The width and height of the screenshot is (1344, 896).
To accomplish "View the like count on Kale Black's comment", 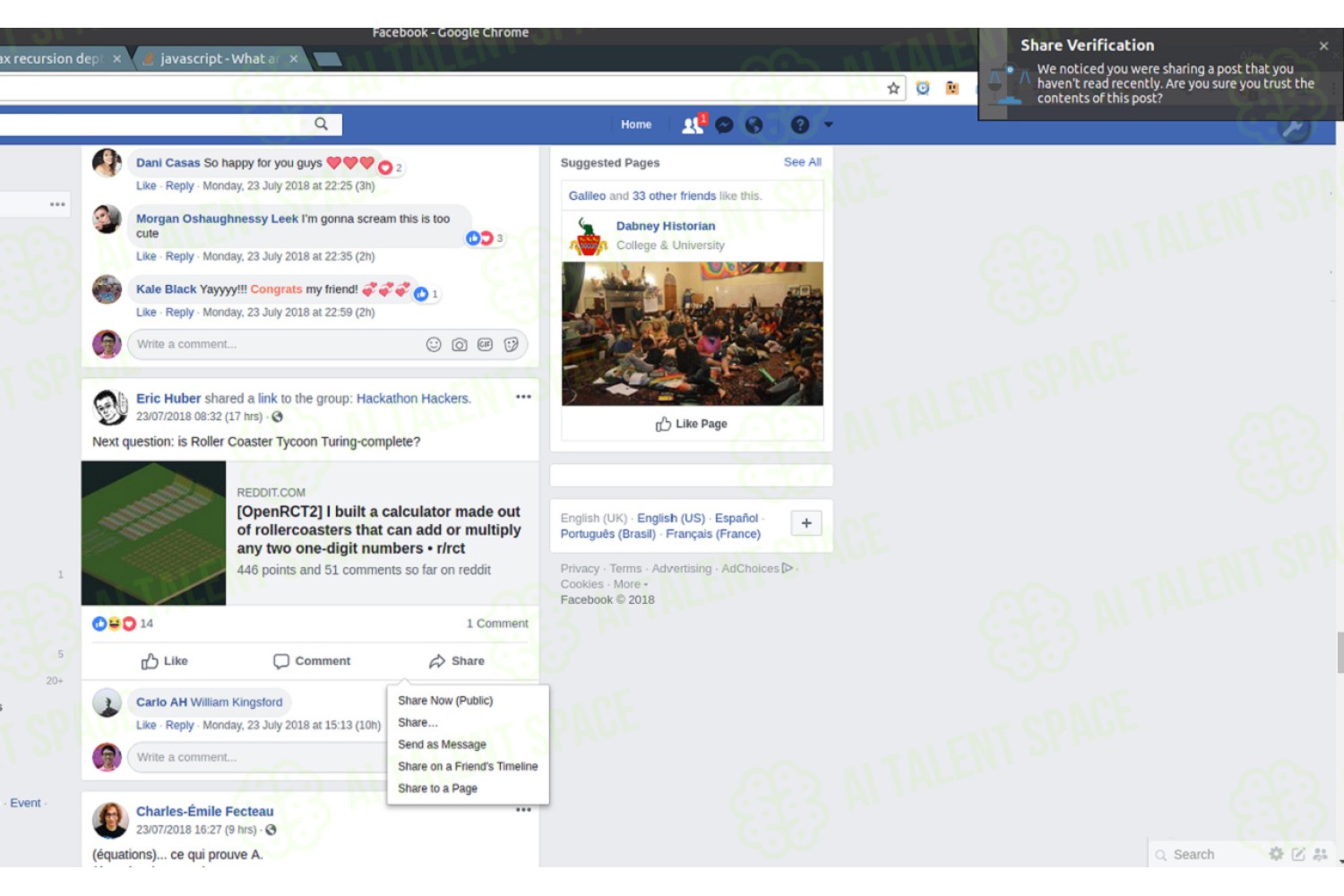I will [426, 294].
